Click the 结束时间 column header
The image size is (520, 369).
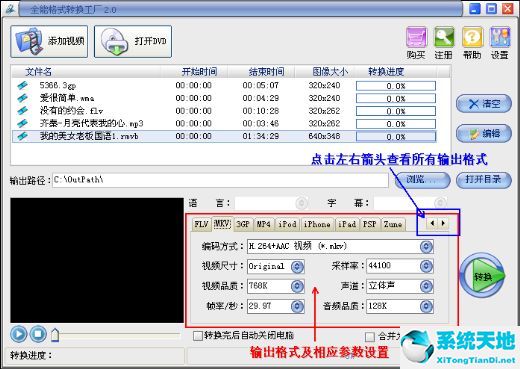(x=262, y=72)
